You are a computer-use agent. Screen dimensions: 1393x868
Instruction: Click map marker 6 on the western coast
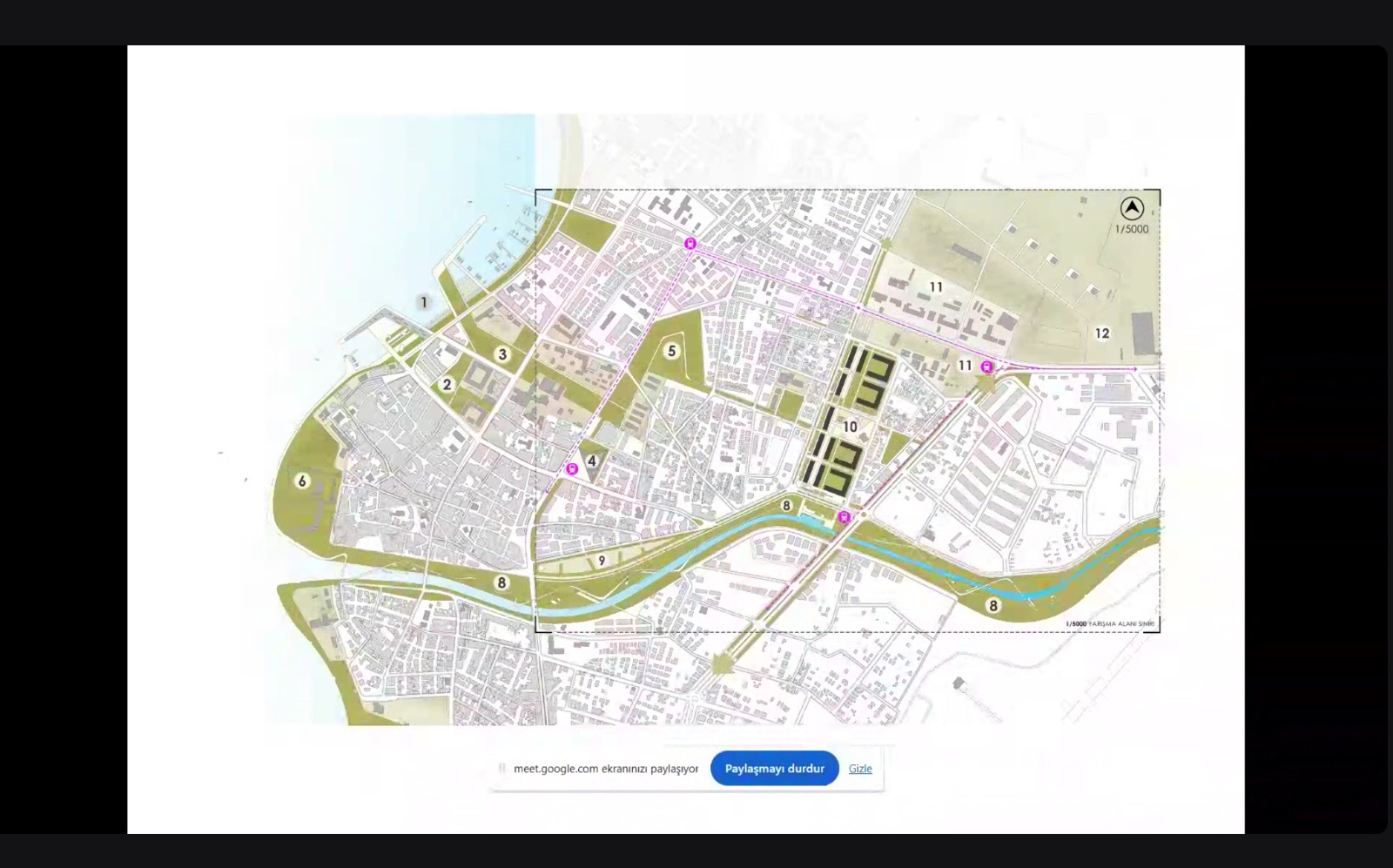tap(302, 481)
